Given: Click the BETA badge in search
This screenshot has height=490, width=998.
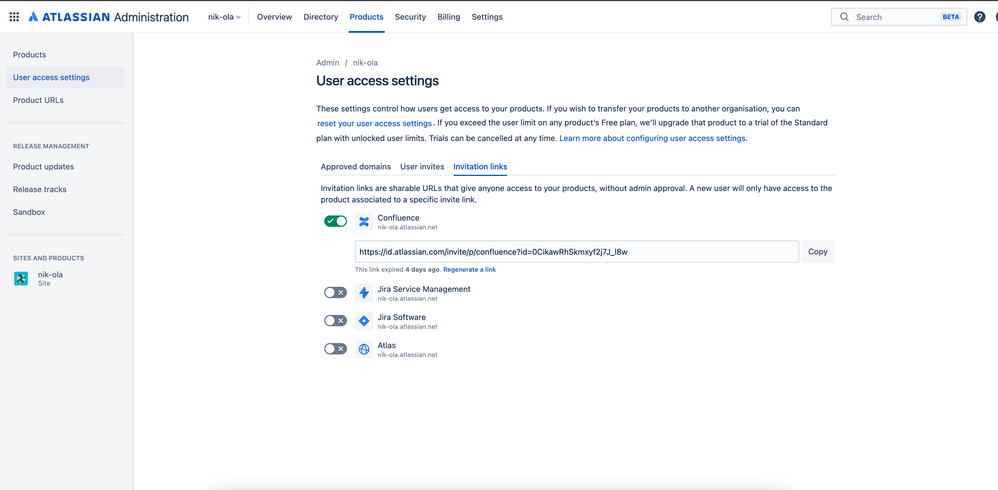Looking at the screenshot, I should click(950, 17).
